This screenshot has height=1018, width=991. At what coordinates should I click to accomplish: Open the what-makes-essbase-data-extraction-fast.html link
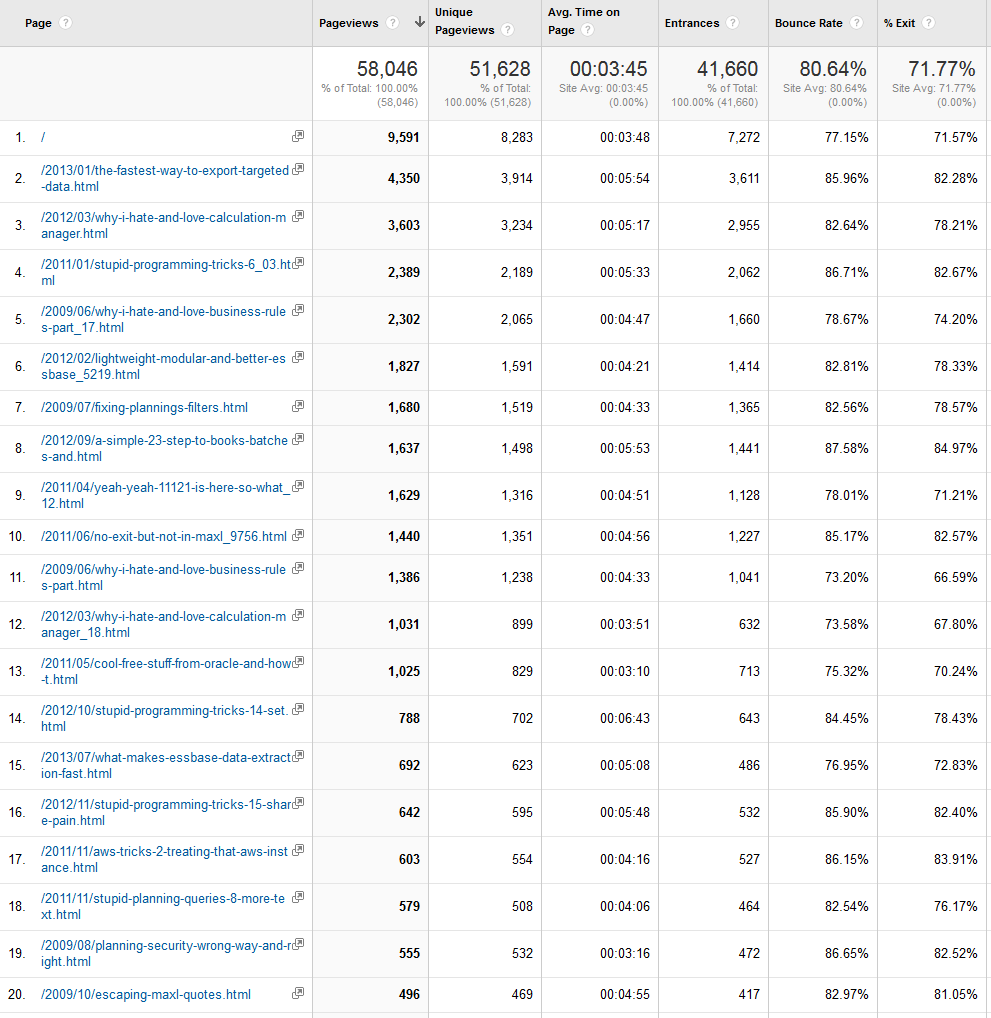pyautogui.click(x=166, y=765)
